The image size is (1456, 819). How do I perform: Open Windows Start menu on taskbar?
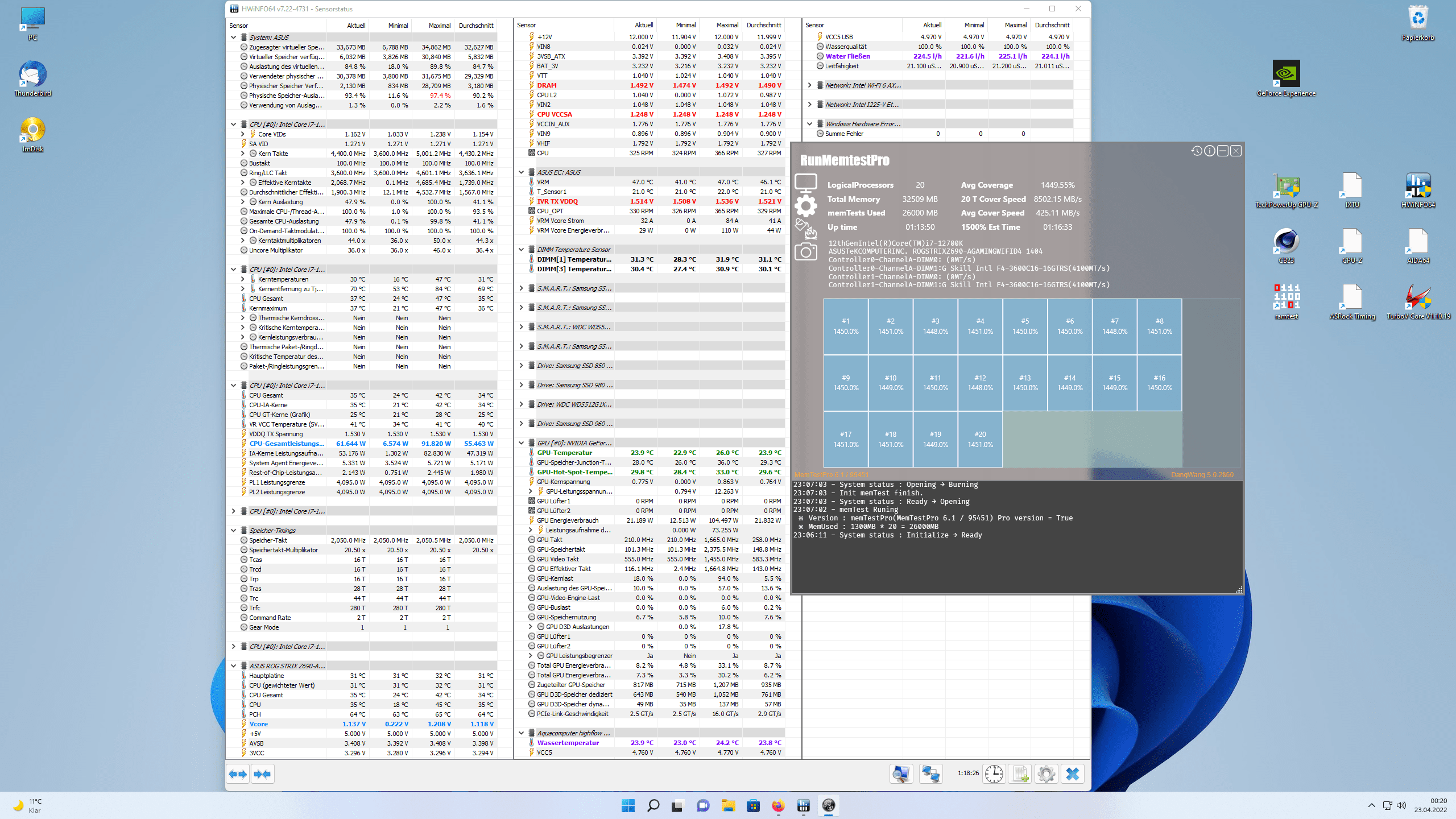[x=628, y=805]
